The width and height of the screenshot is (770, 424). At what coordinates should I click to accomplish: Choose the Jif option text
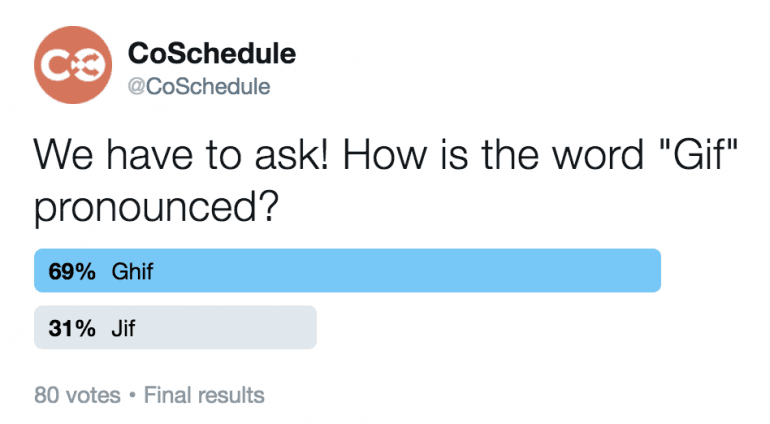(x=123, y=328)
